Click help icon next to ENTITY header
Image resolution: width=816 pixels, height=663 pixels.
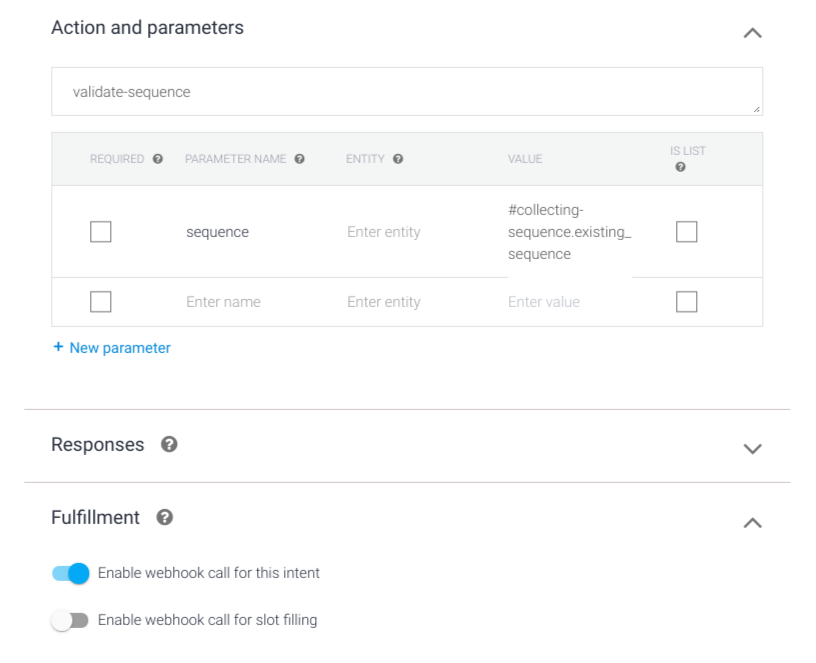398,159
